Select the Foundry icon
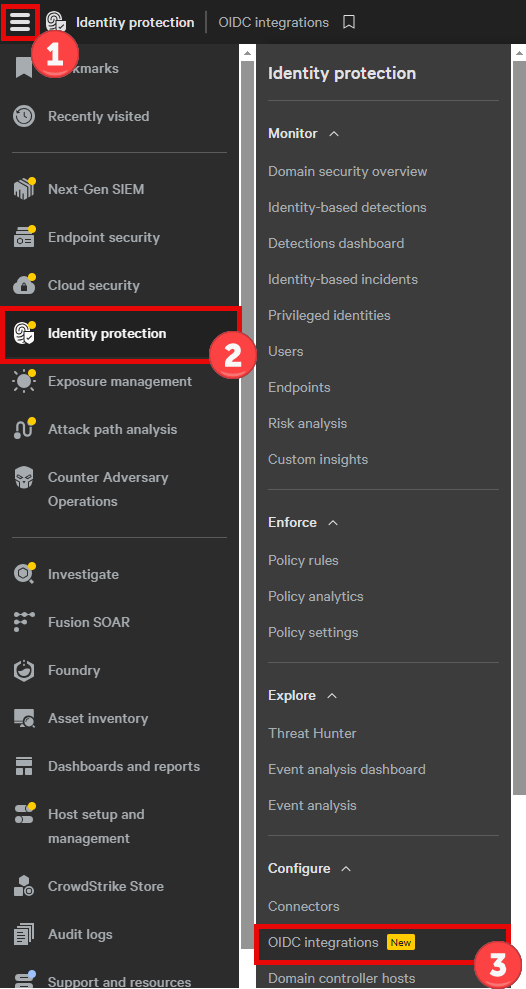 pyautogui.click(x=24, y=670)
